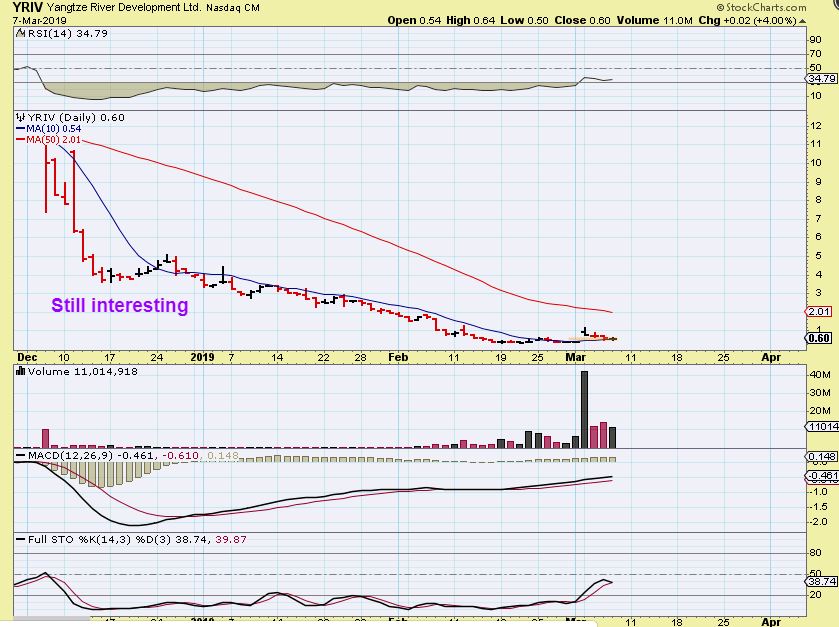The width and height of the screenshot is (839, 627).
Task: Click the 90 level on RSI axis
Action: point(815,40)
